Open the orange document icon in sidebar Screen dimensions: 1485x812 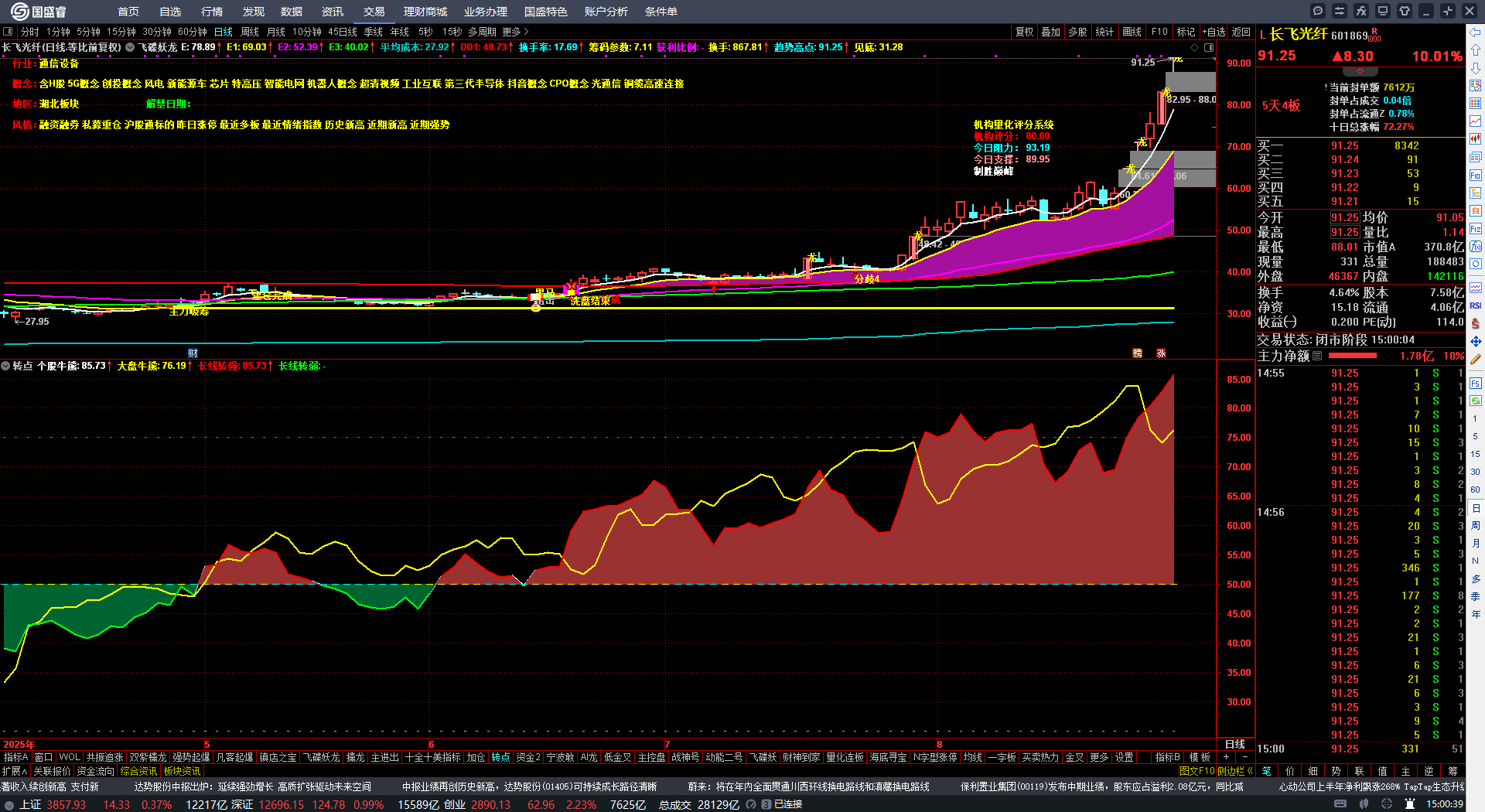1476,211
